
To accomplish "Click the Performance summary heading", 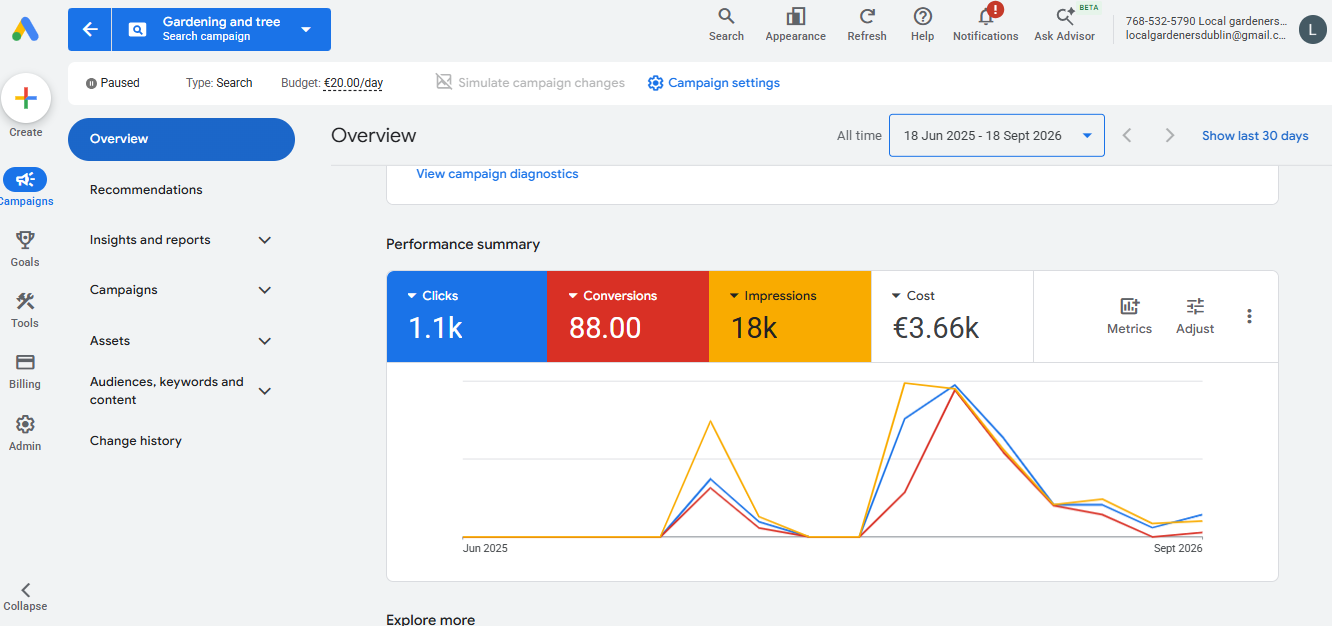I will (x=463, y=244).
